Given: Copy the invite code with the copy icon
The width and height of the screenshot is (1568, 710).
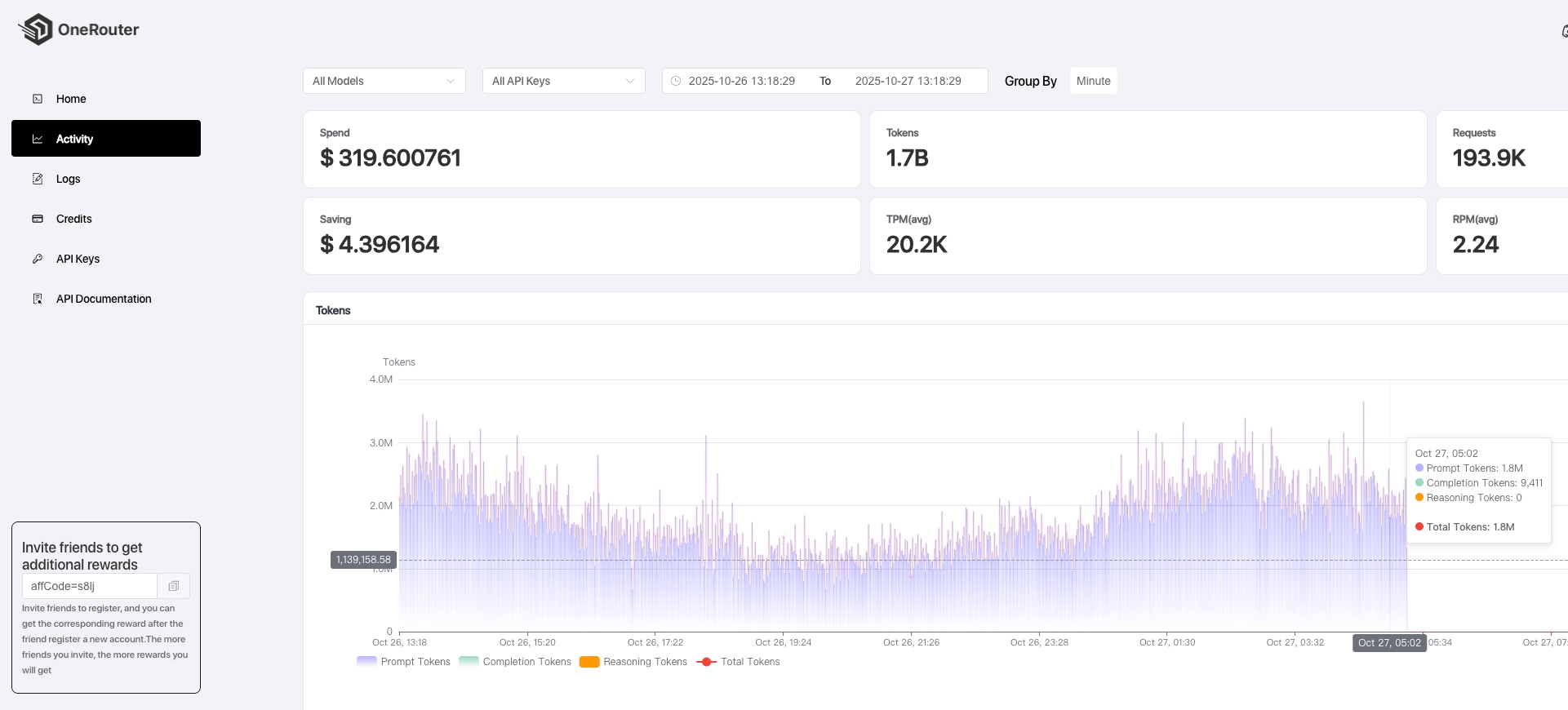Looking at the screenshot, I should point(173,586).
